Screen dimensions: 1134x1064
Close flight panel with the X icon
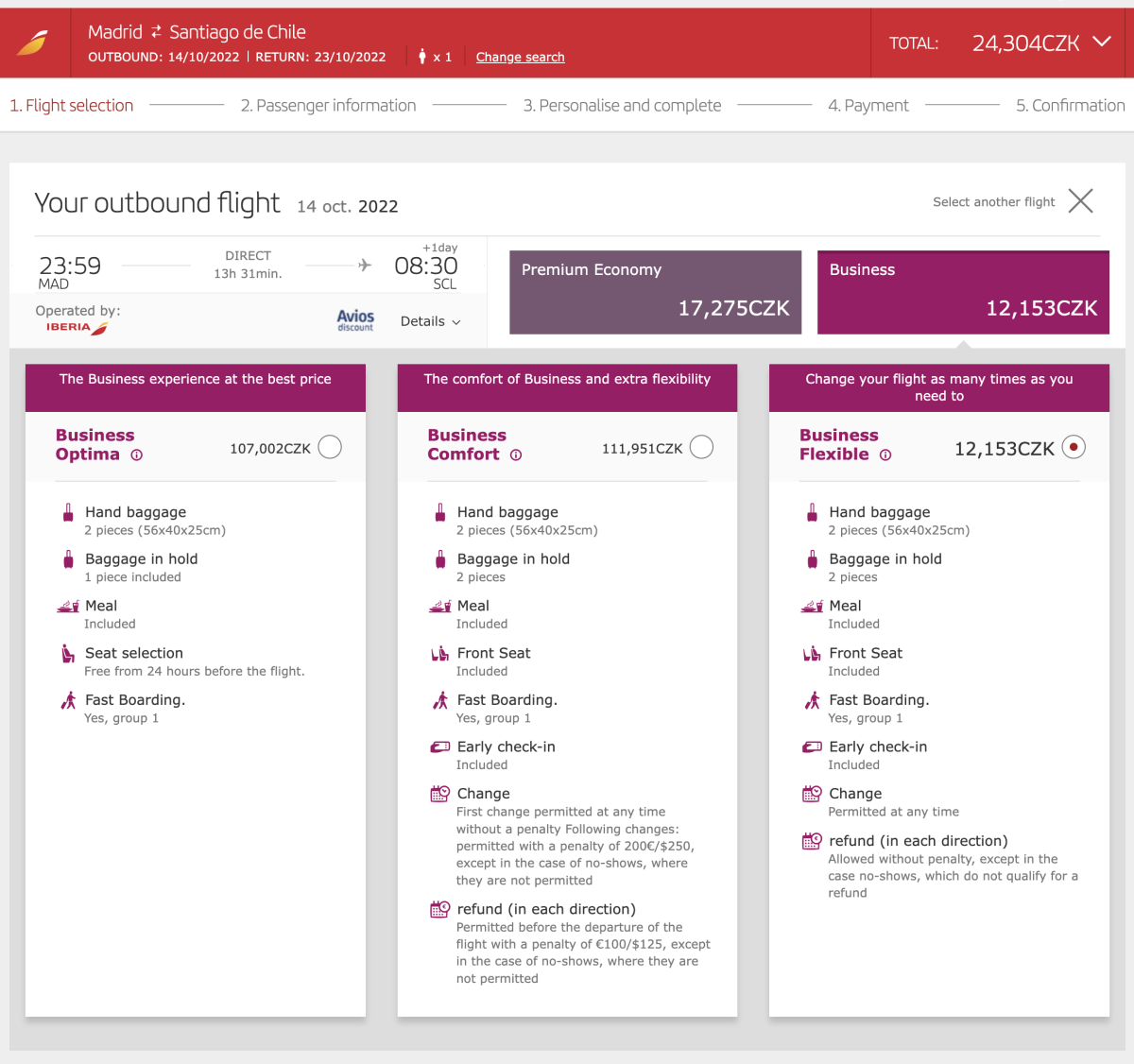pyautogui.click(x=1080, y=201)
